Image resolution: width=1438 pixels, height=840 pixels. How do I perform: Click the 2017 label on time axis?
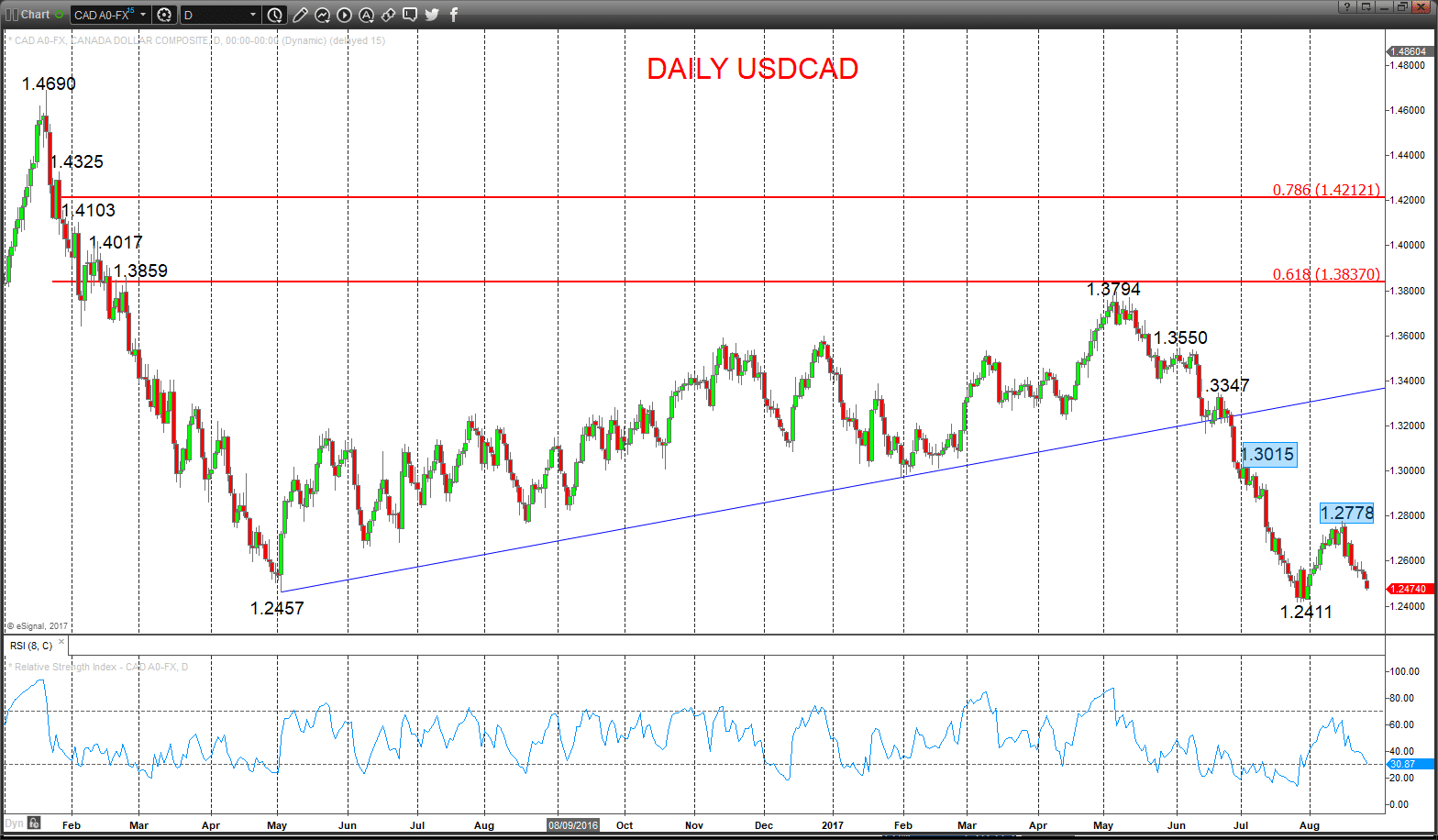833,825
